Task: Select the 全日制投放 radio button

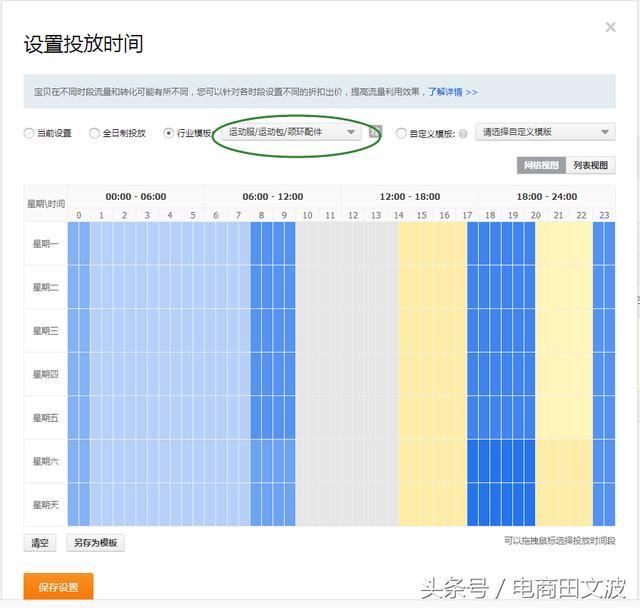Action: tap(94, 133)
